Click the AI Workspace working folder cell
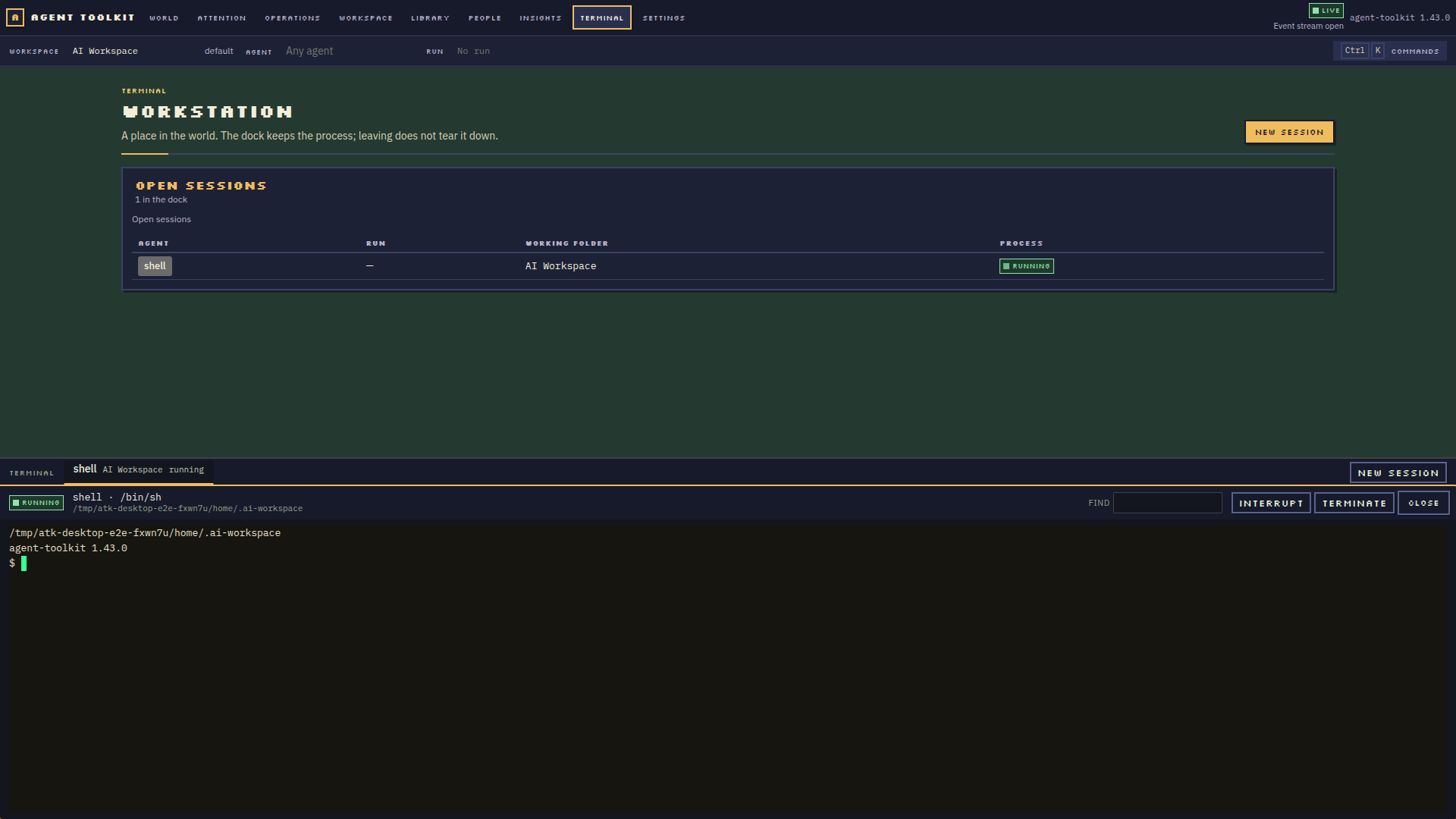 560,266
